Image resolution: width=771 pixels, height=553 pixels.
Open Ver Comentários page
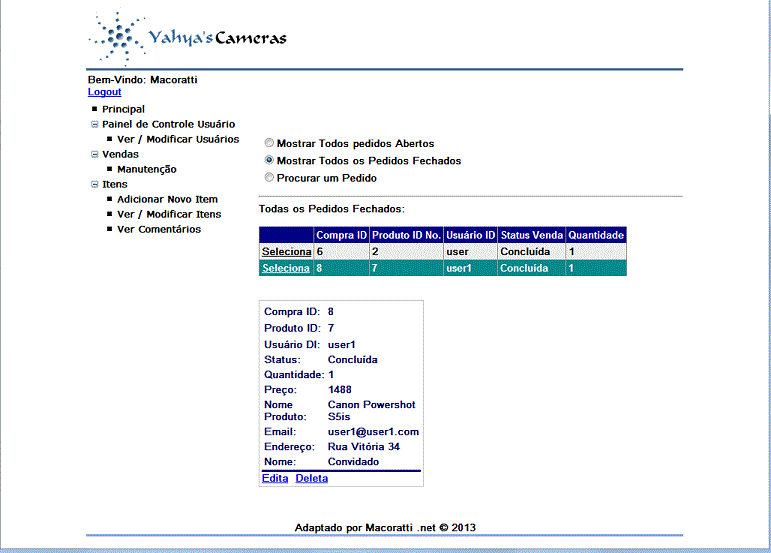[159, 229]
